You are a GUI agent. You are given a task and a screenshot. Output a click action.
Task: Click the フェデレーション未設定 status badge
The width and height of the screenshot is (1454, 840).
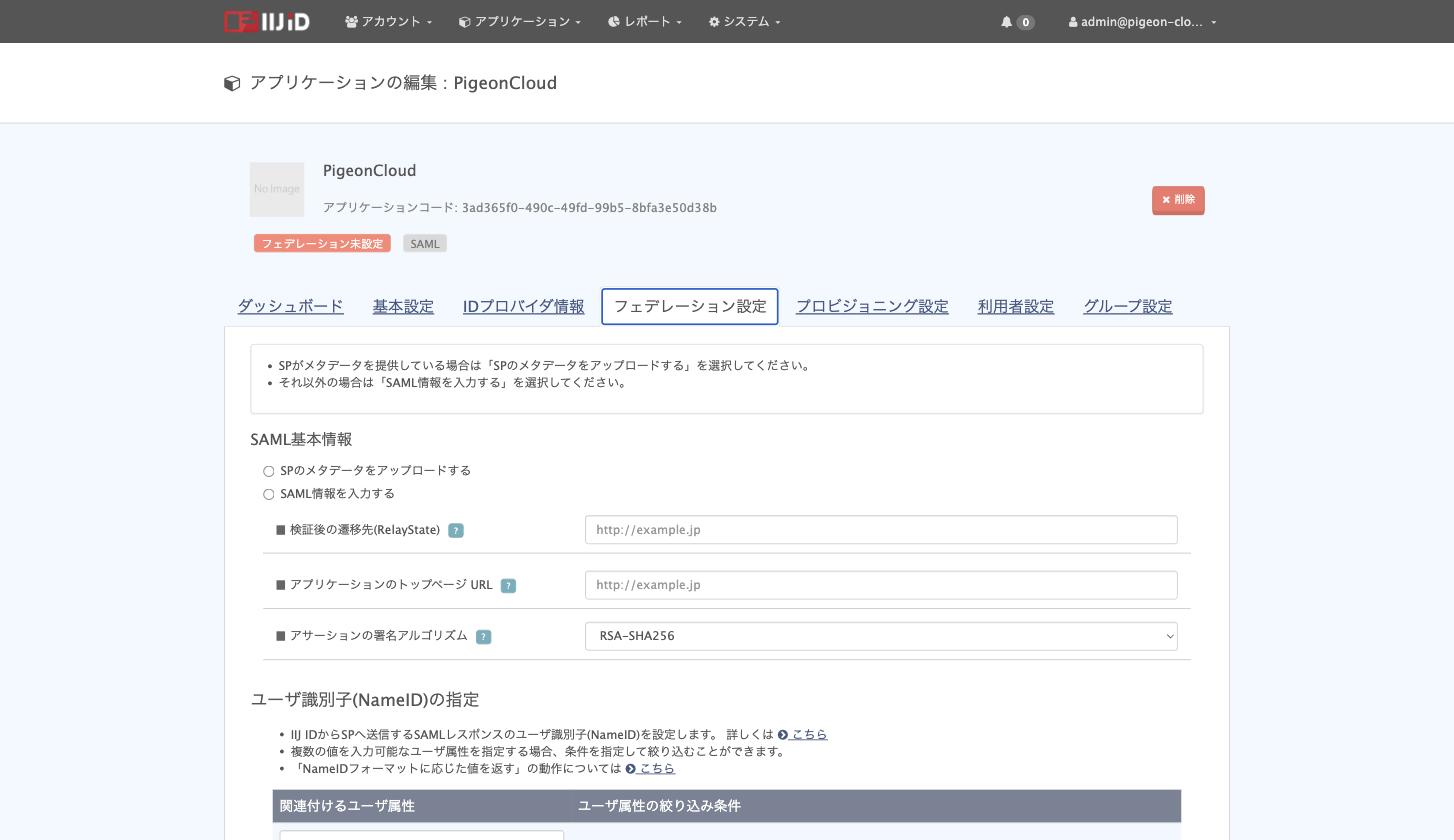pos(322,244)
